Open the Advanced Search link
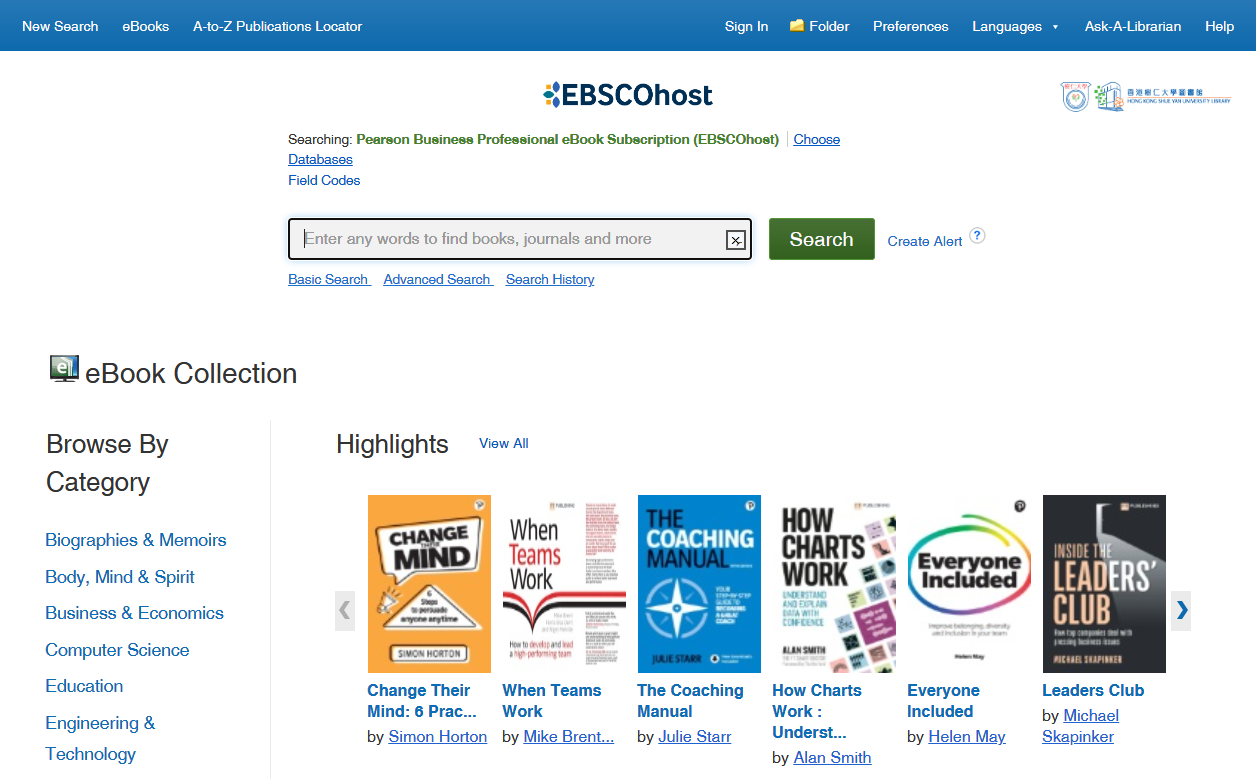1256x779 pixels. coord(437,279)
